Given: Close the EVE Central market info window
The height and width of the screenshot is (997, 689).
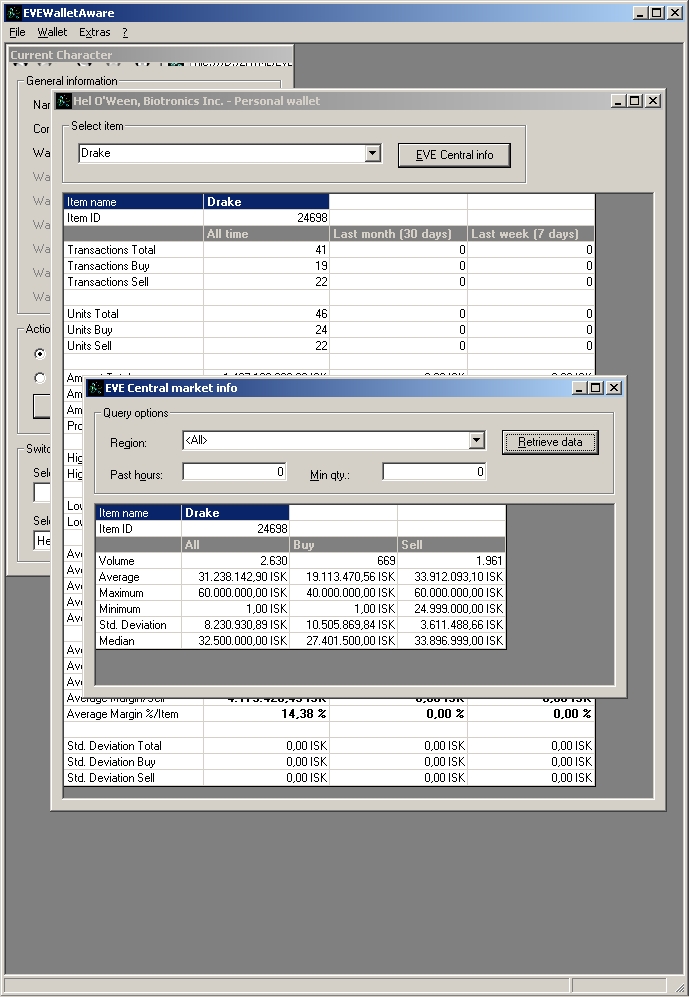Looking at the screenshot, I should point(613,388).
